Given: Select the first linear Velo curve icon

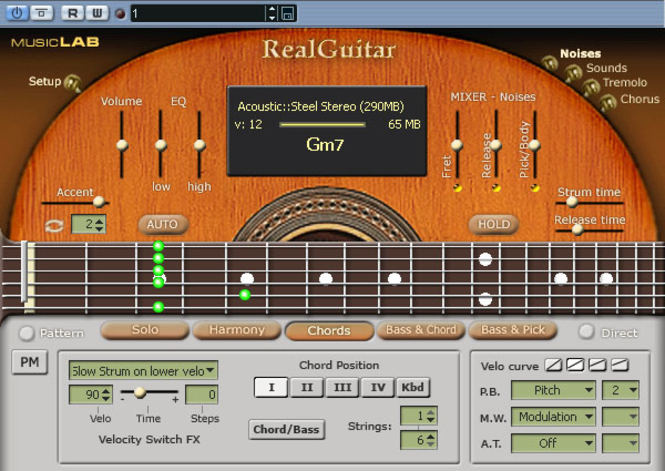Looking at the screenshot, I should [x=553, y=365].
